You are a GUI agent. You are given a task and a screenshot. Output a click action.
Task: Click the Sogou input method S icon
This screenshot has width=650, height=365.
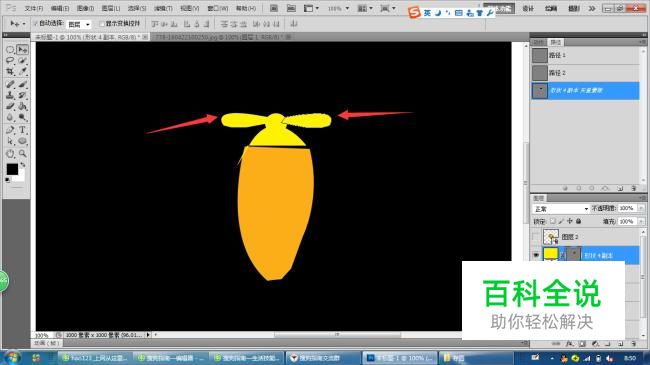point(414,12)
